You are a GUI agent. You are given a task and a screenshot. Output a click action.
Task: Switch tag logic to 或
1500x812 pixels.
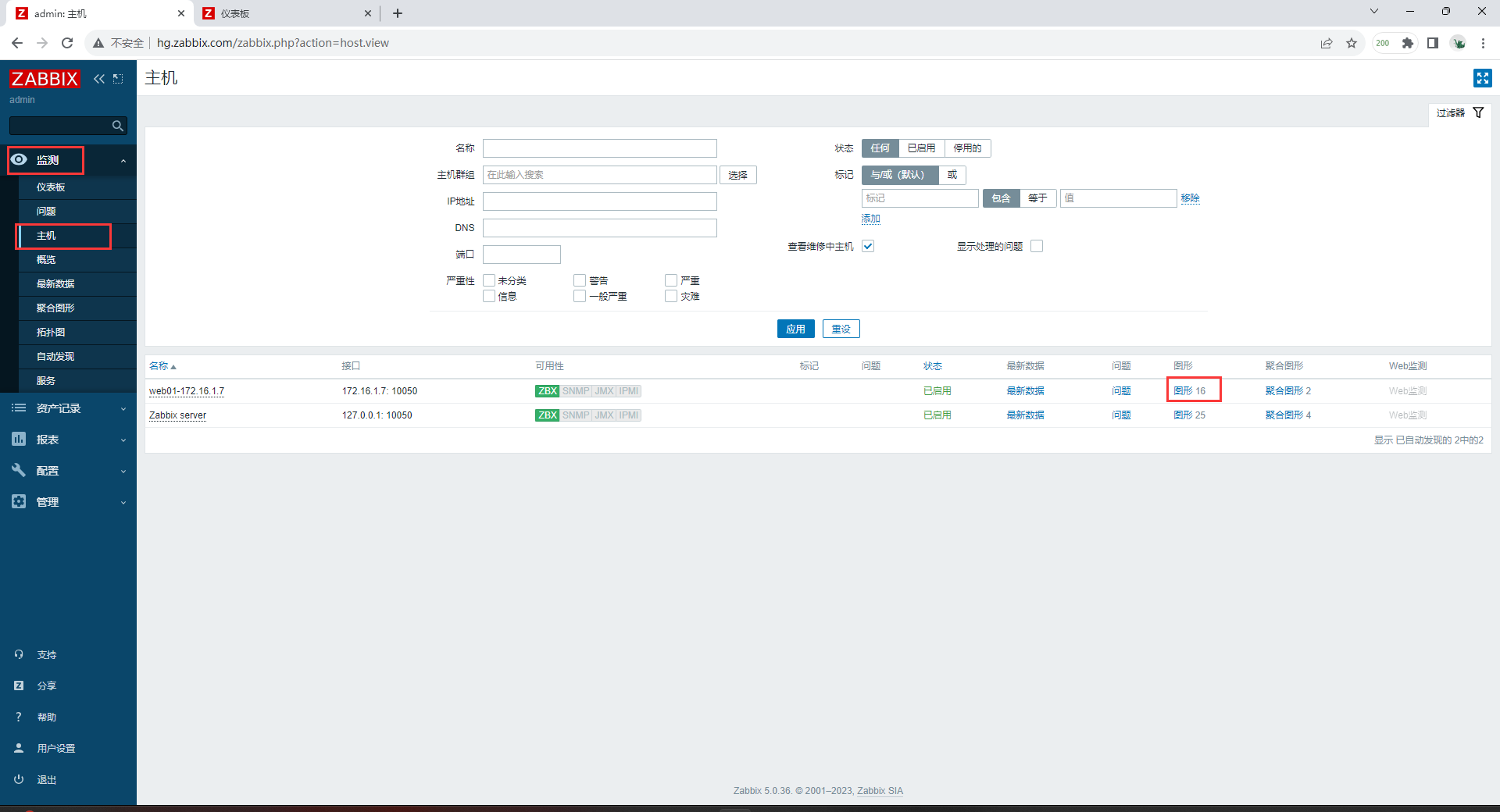point(952,175)
